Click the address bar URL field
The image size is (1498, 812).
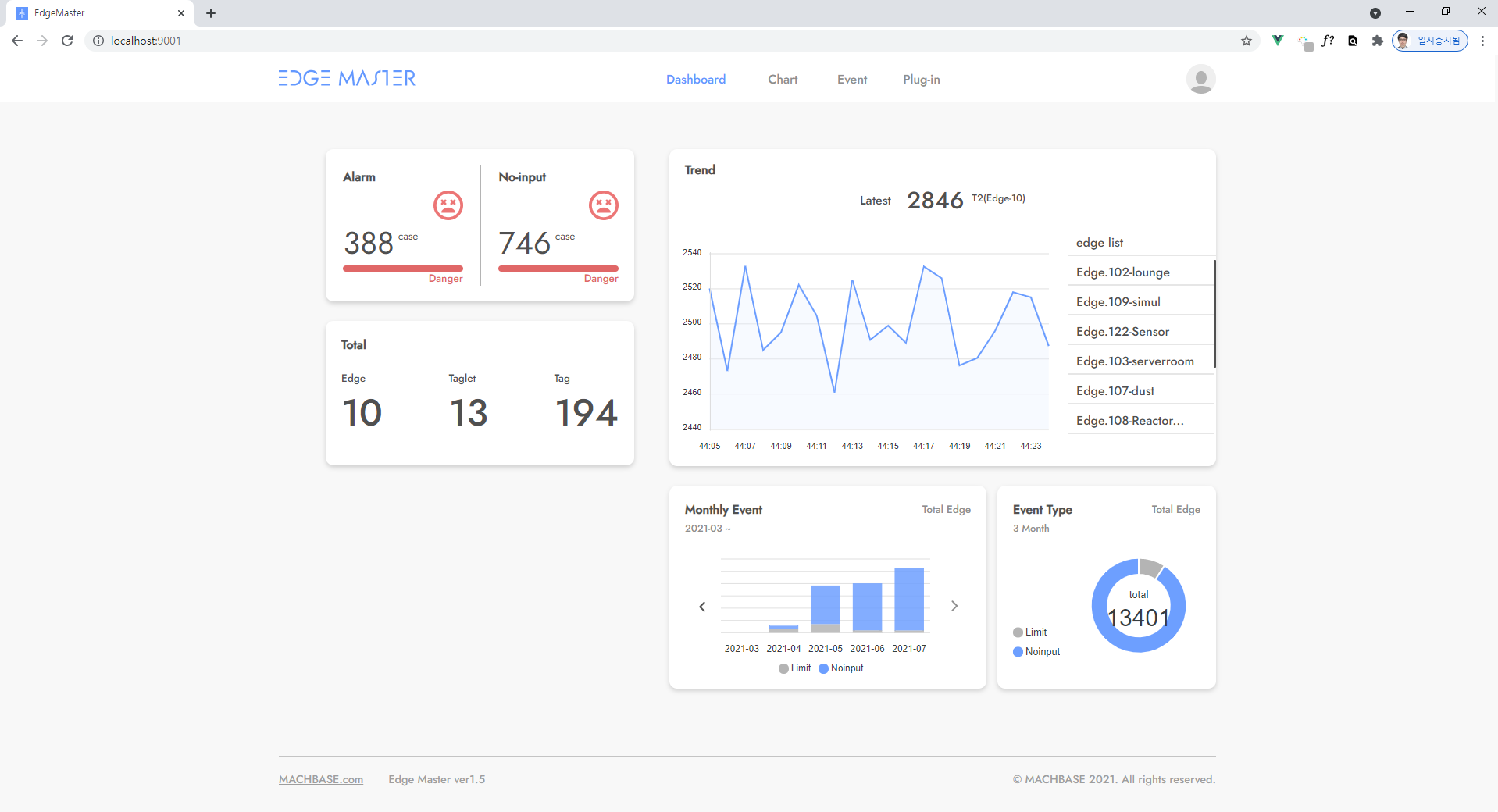(672, 41)
